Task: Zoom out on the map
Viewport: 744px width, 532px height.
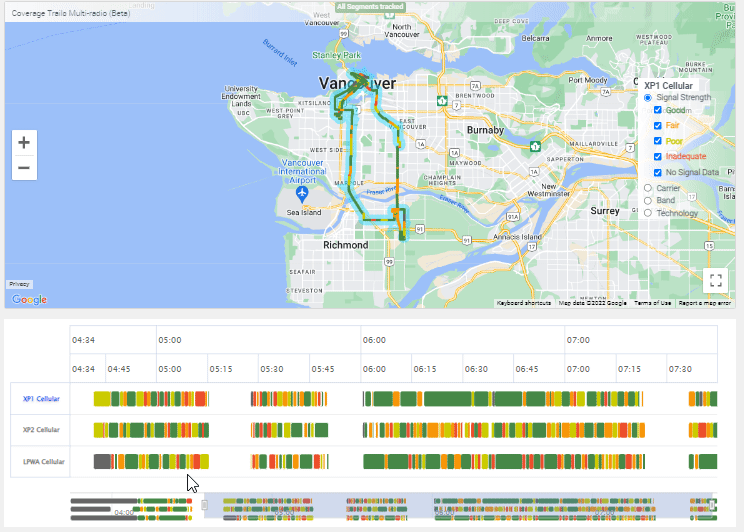Action: click(24, 168)
